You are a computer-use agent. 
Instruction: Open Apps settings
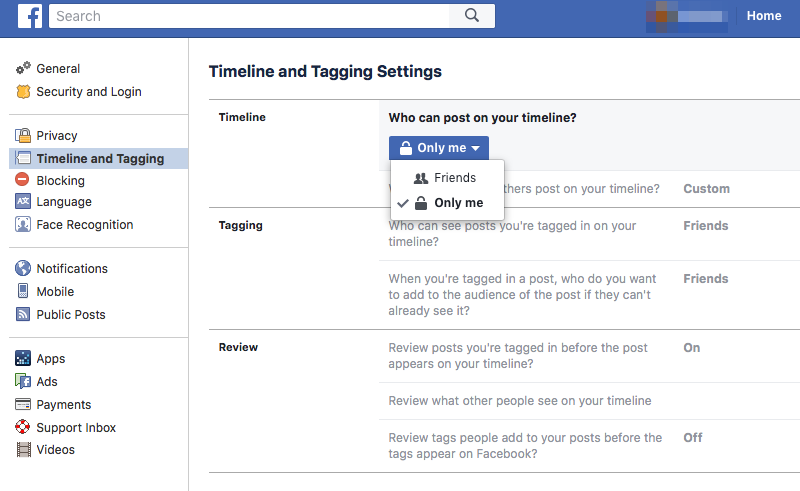(x=51, y=358)
